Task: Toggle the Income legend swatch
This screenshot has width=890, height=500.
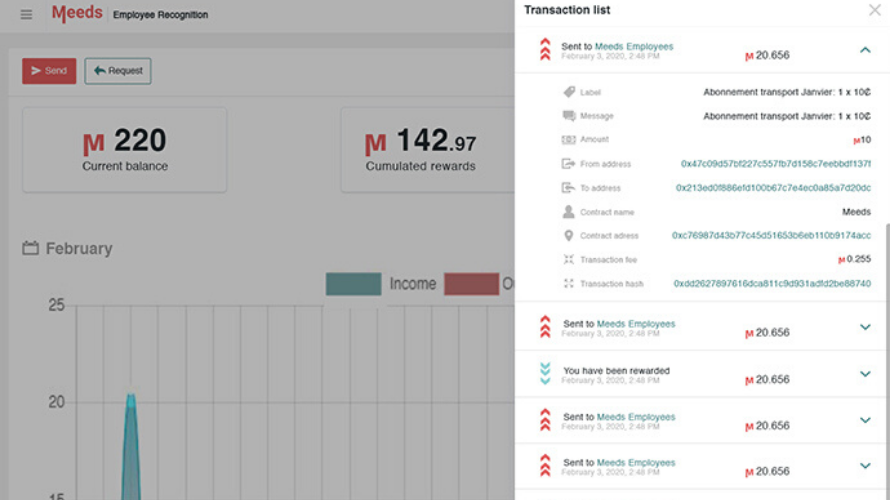Action: click(354, 284)
